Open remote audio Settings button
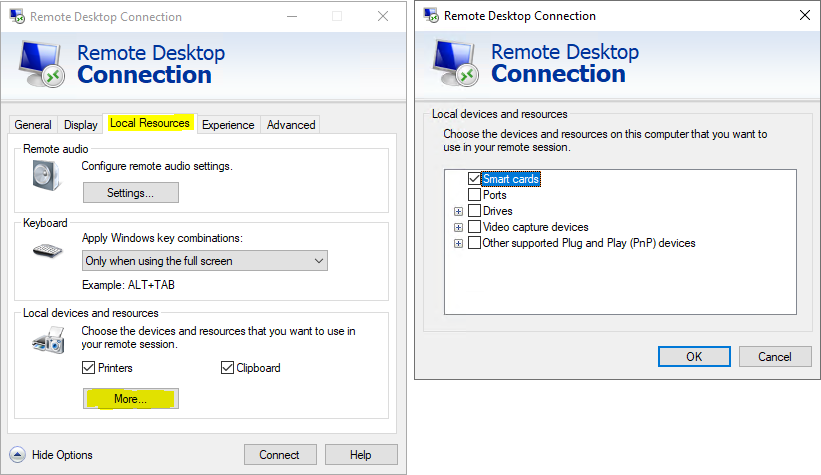The image size is (821, 475). click(131, 193)
